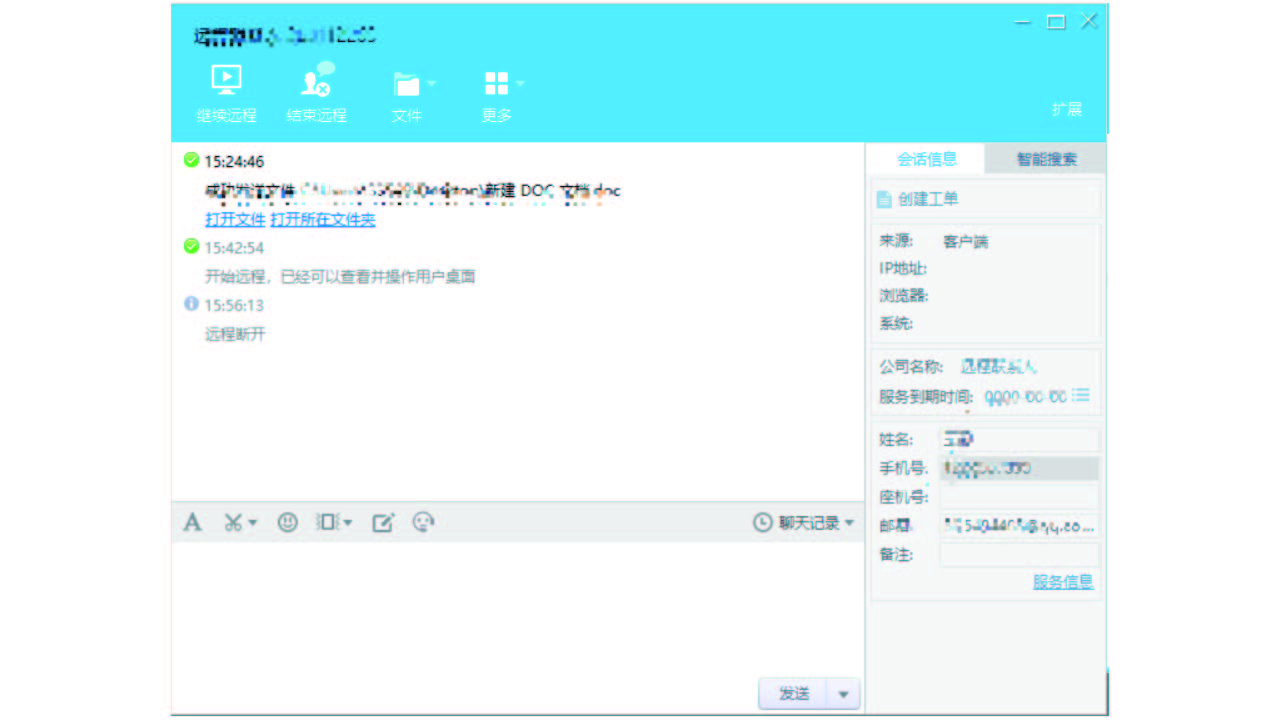Open the calendar icon beside 服务到期时间
Image resolution: width=1280 pixels, height=720 pixels.
click(1080, 395)
